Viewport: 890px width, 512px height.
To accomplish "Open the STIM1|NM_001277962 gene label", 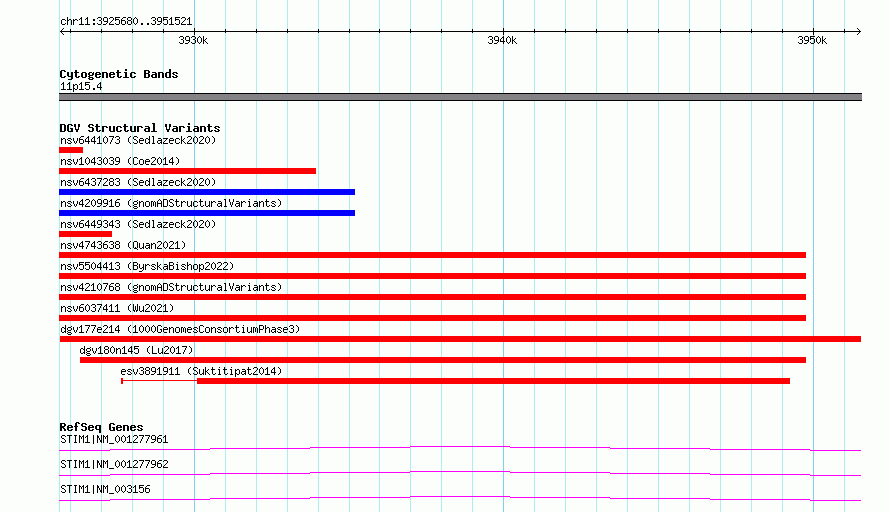I will [x=114, y=464].
